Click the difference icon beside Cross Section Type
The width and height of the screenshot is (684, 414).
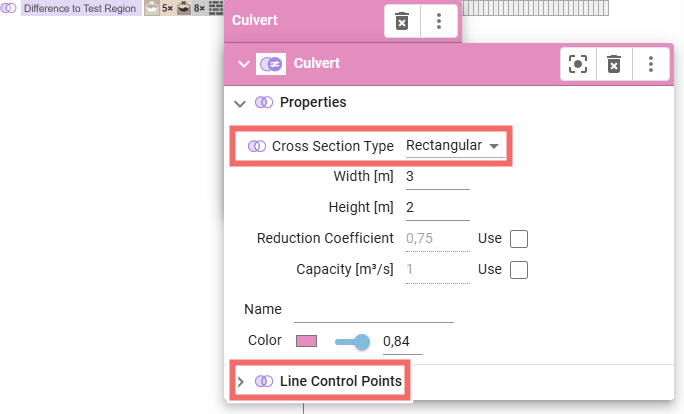coord(257,146)
